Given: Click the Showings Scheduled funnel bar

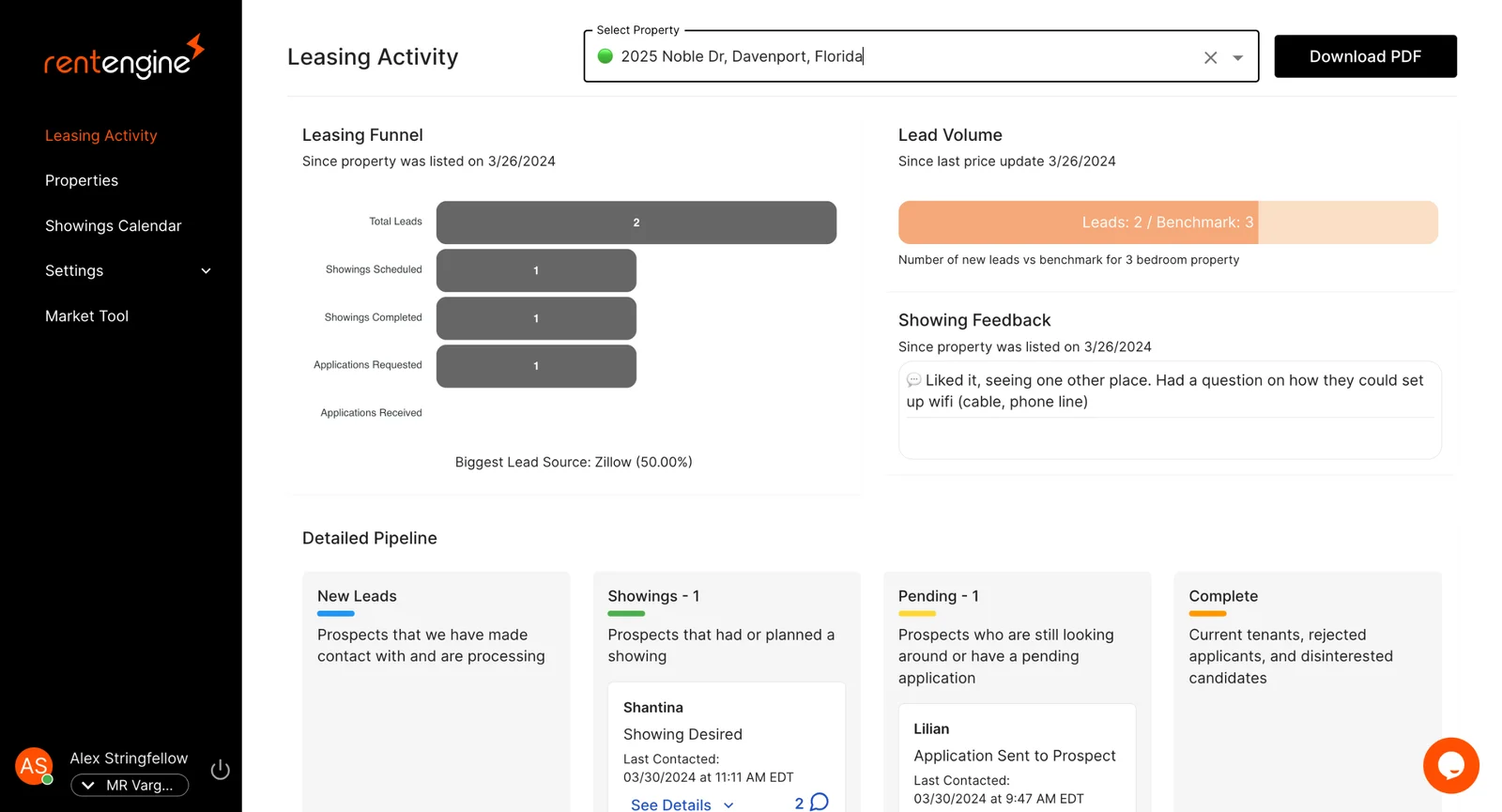Looking at the screenshot, I should (x=536, y=270).
